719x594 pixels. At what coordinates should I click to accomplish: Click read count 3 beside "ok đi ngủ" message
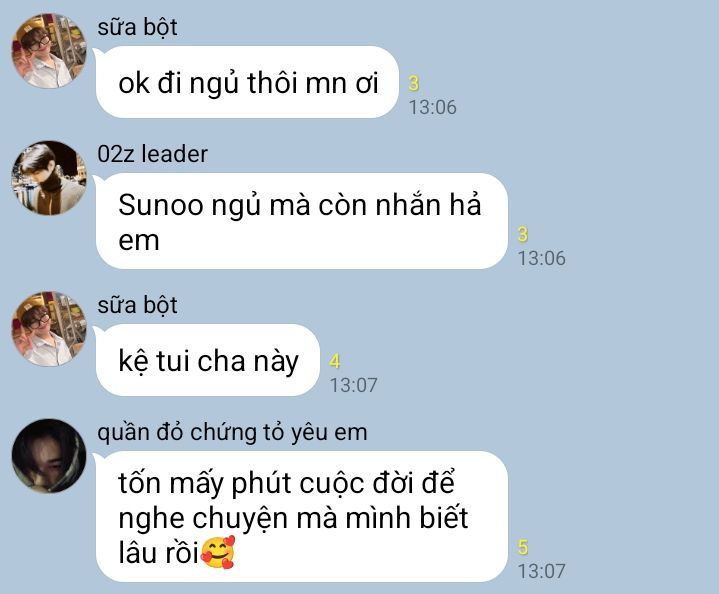(x=414, y=83)
